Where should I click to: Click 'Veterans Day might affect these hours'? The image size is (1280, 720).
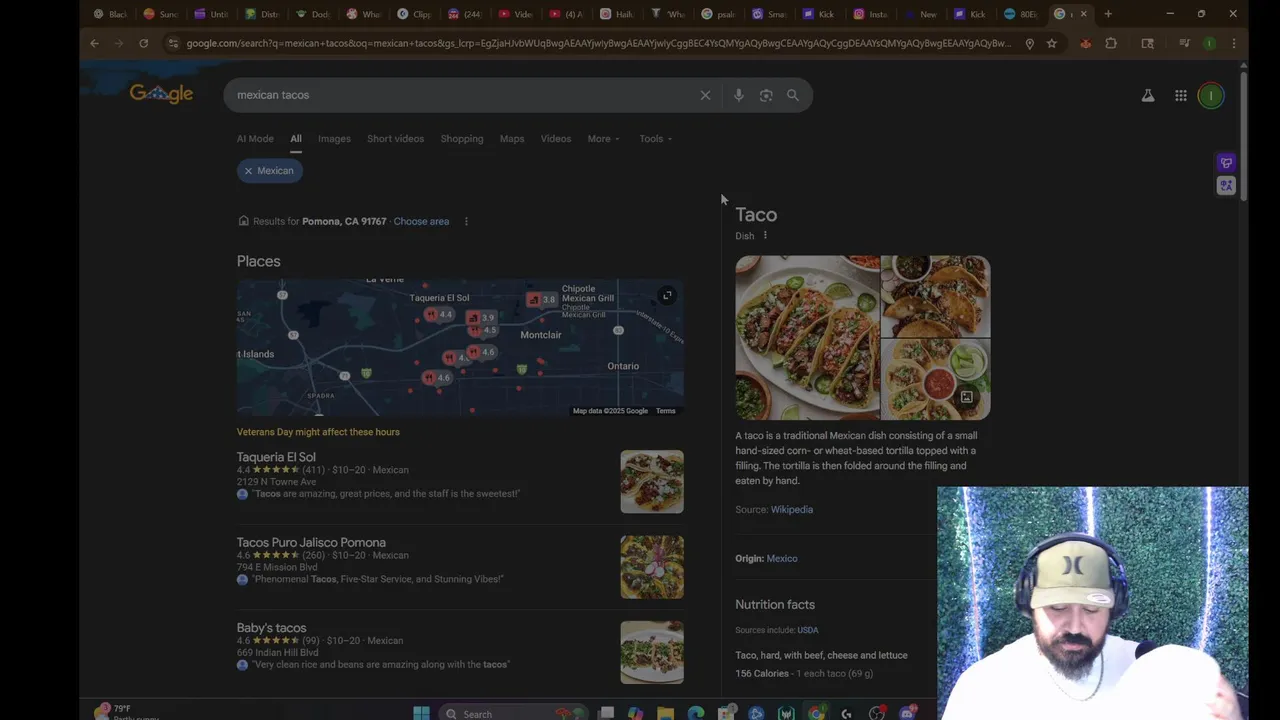(318, 432)
